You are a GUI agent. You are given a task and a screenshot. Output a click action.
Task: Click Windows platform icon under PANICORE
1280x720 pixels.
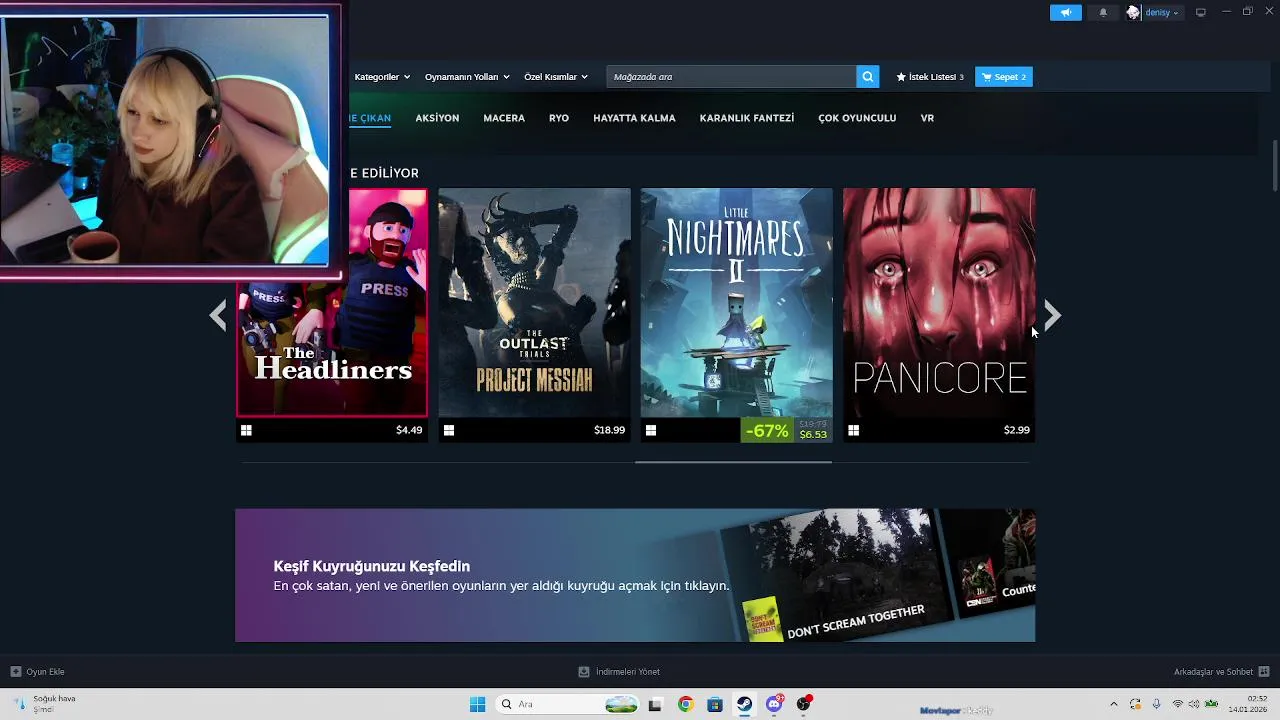pos(853,431)
